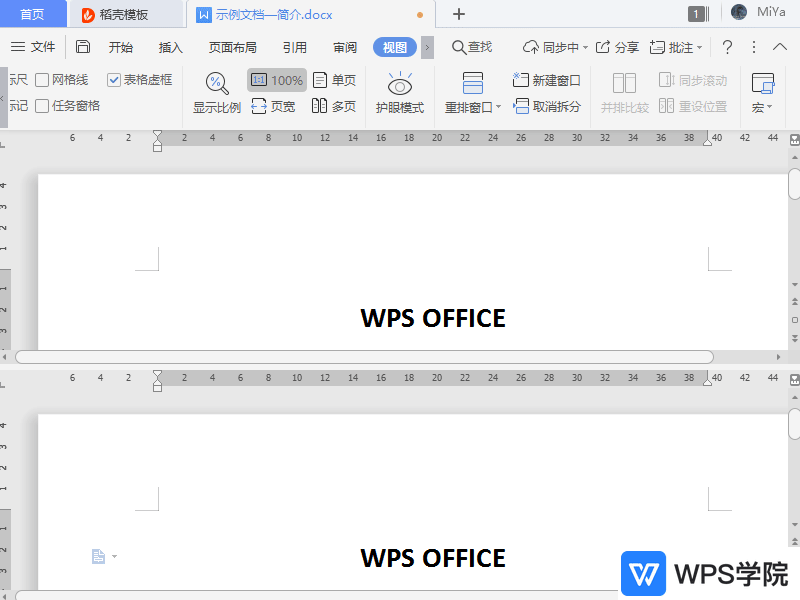Expand the 批注 comments dropdown
The height and width of the screenshot is (600, 800).
click(676, 47)
